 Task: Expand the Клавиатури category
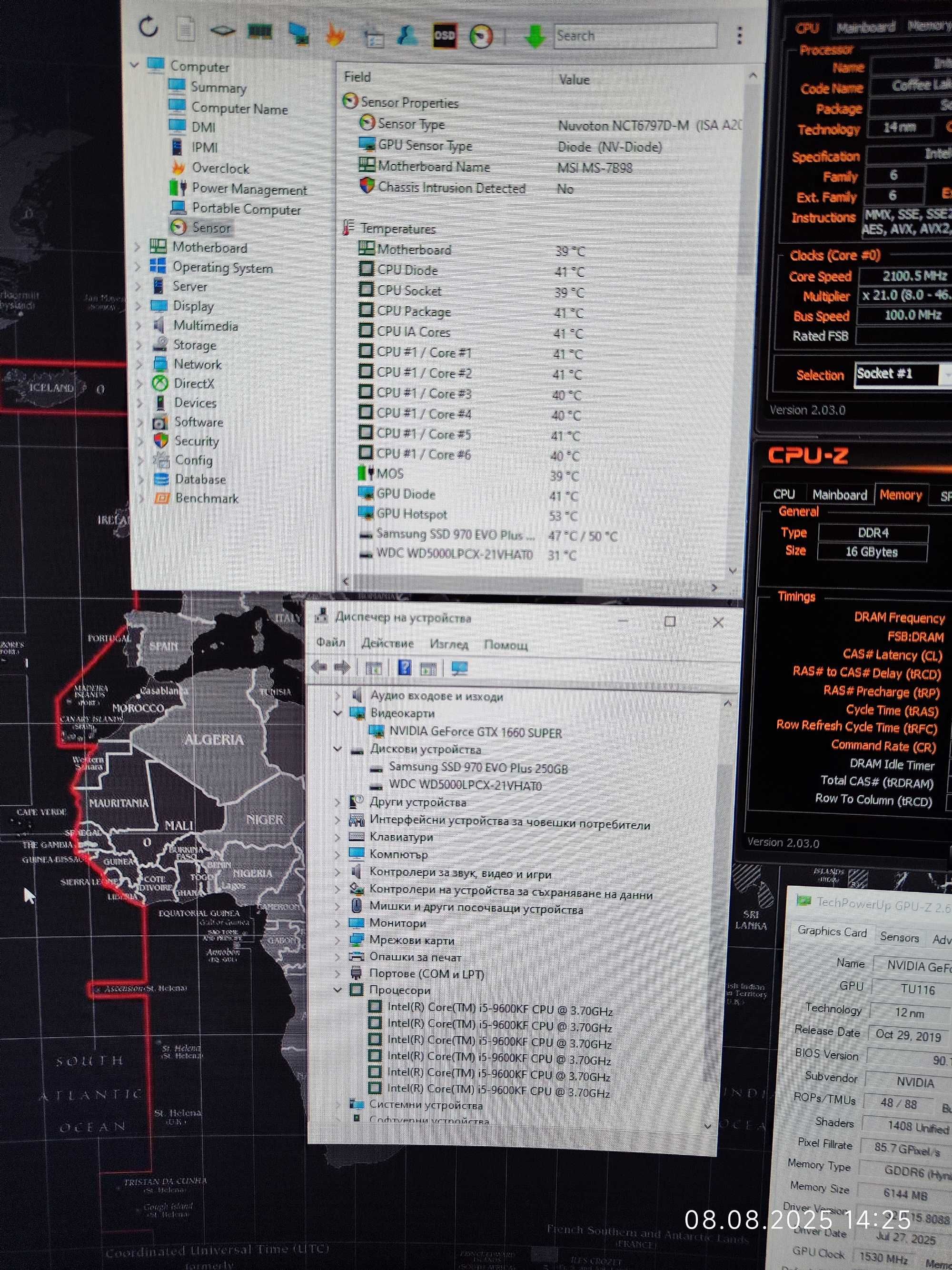pos(337,837)
